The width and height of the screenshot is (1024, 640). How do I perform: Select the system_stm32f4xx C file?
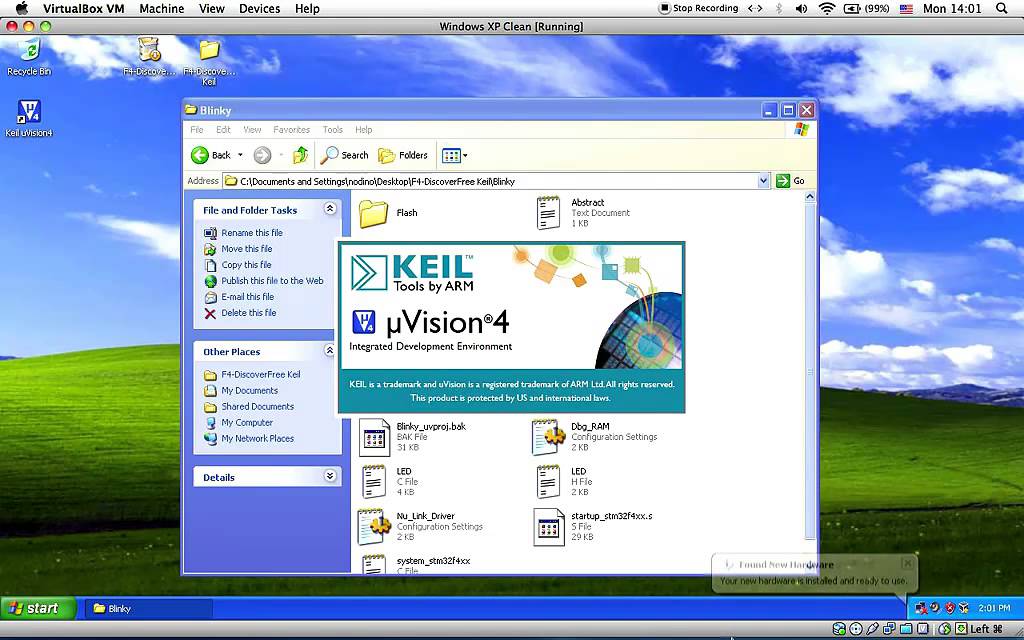tap(415, 564)
